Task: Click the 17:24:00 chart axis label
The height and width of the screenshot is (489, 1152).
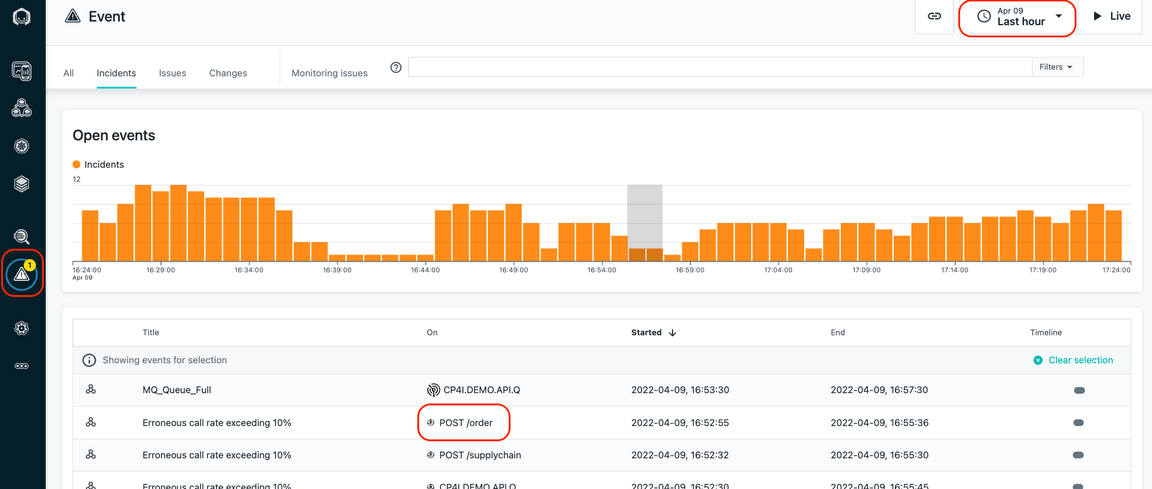Action: coord(1115,270)
